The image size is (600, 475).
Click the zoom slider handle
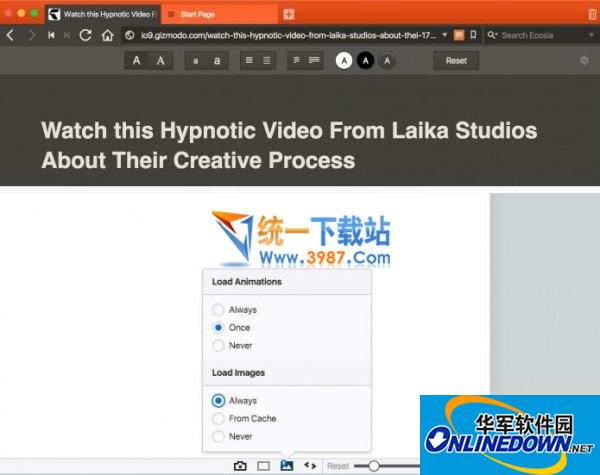click(374, 466)
